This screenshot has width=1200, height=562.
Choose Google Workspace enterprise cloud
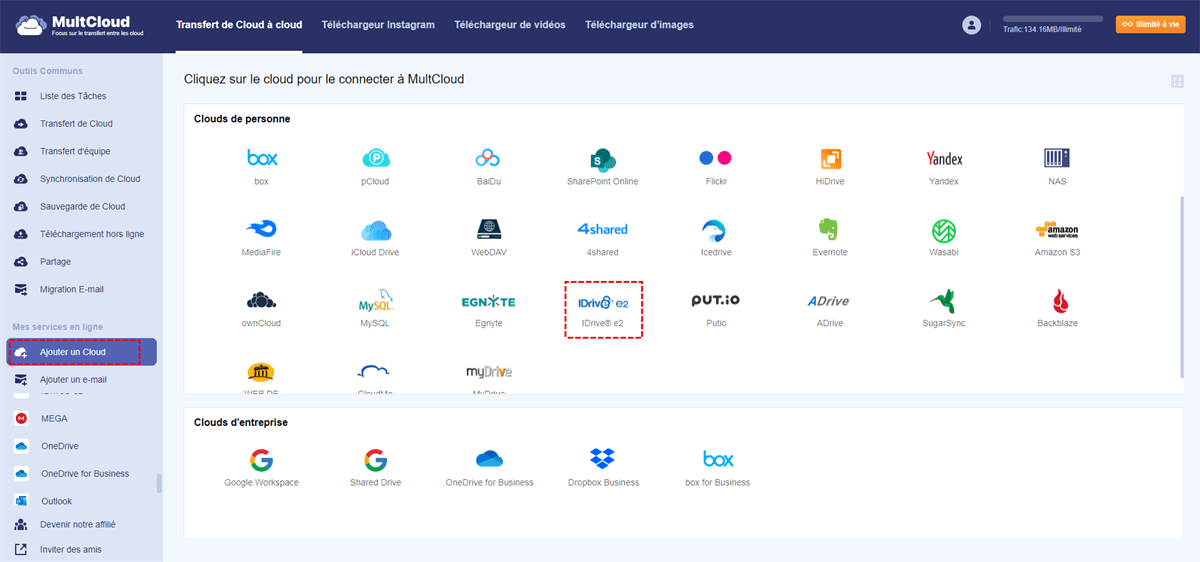(x=262, y=467)
